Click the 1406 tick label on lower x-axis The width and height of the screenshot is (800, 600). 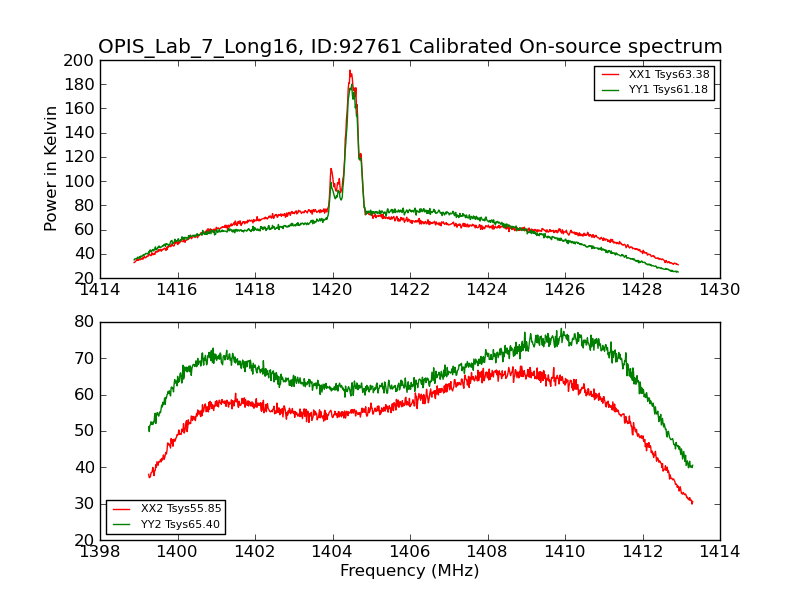click(x=410, y=551)
